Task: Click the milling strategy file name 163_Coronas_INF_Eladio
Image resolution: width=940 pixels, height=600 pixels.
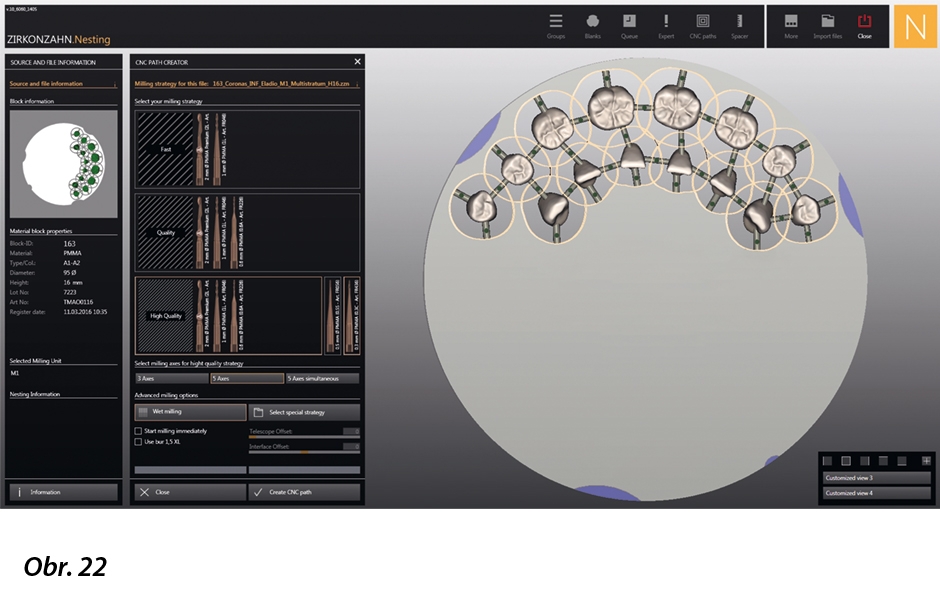Action: [281, 84]
